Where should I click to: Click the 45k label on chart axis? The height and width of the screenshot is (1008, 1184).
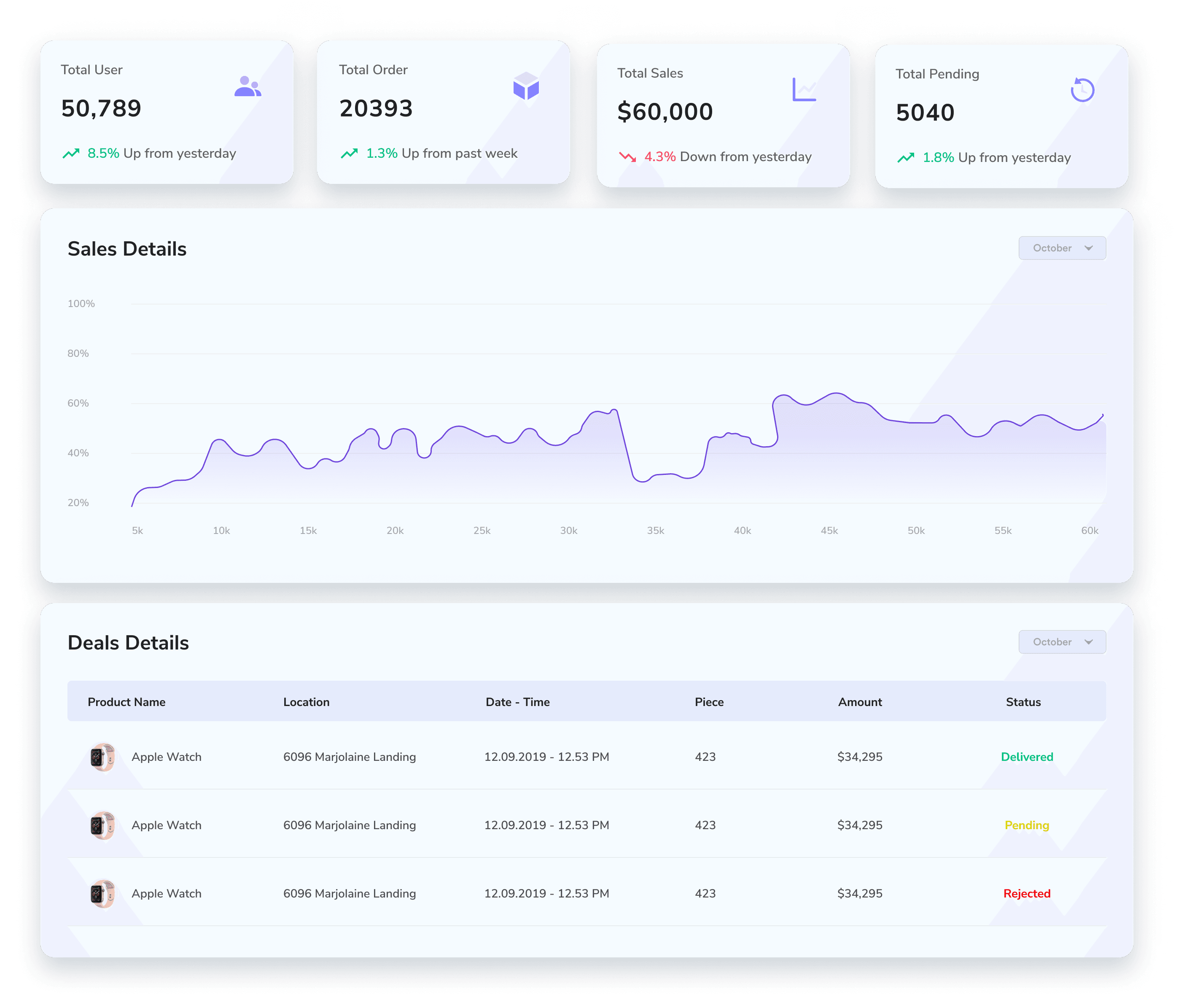829,530
